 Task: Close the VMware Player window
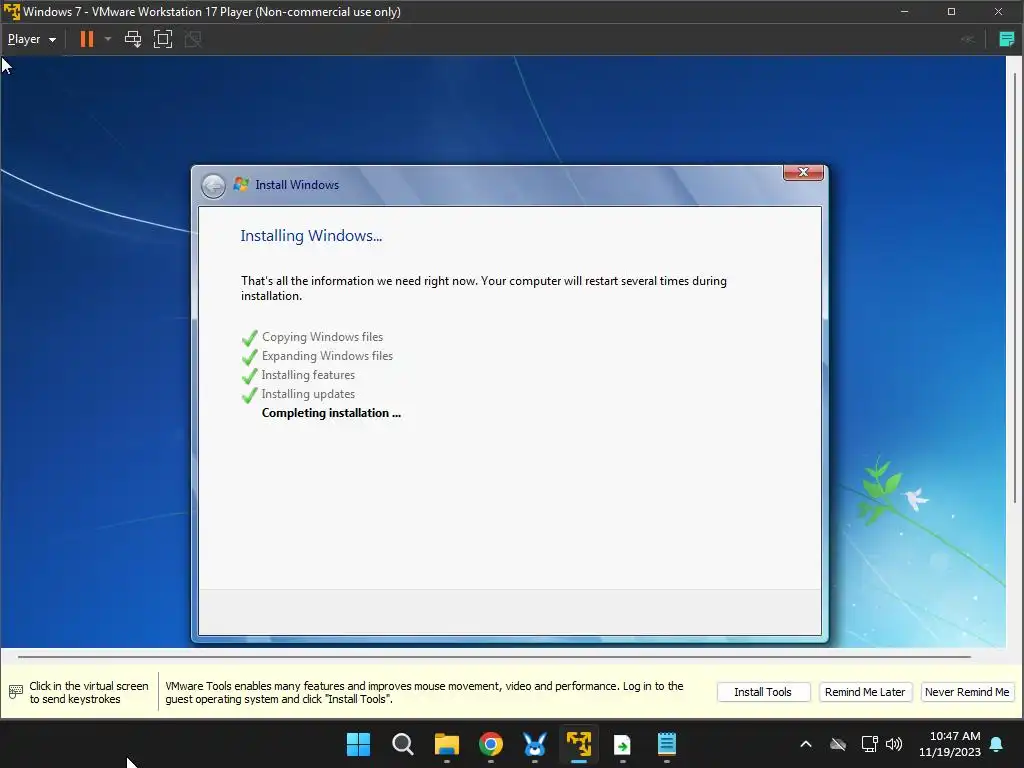(x=999, y=12)
